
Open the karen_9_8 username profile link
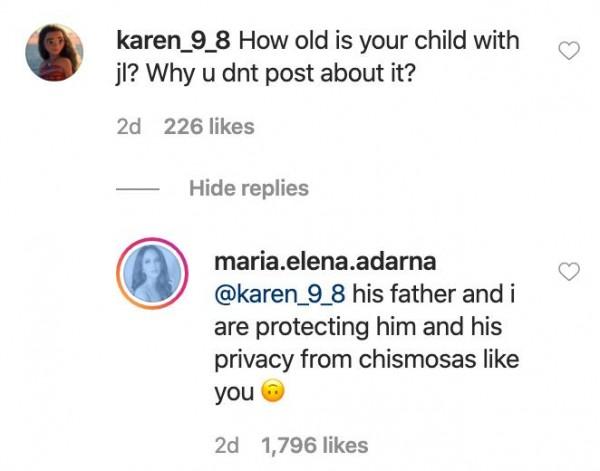tap(174, 42)
